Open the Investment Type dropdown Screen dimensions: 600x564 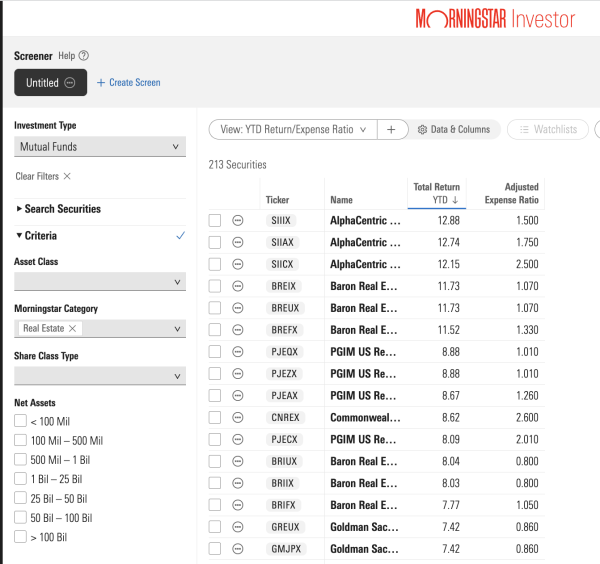pos(100,147)
